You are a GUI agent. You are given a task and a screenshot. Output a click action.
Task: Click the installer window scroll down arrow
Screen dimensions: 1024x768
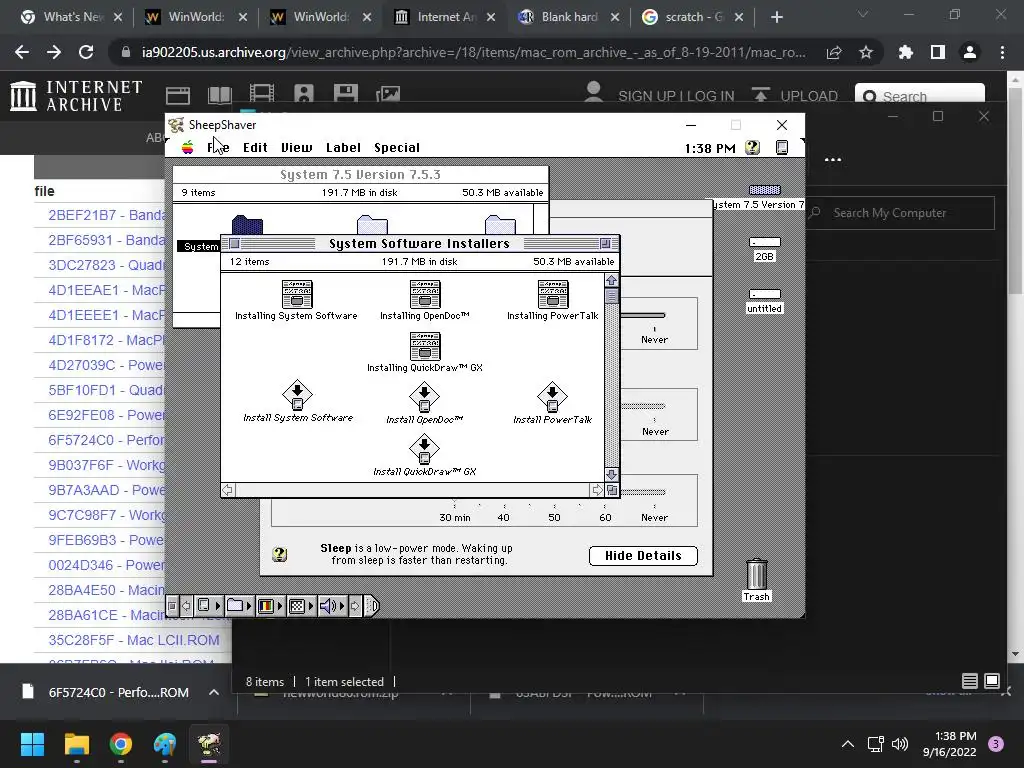coord(611,475)
